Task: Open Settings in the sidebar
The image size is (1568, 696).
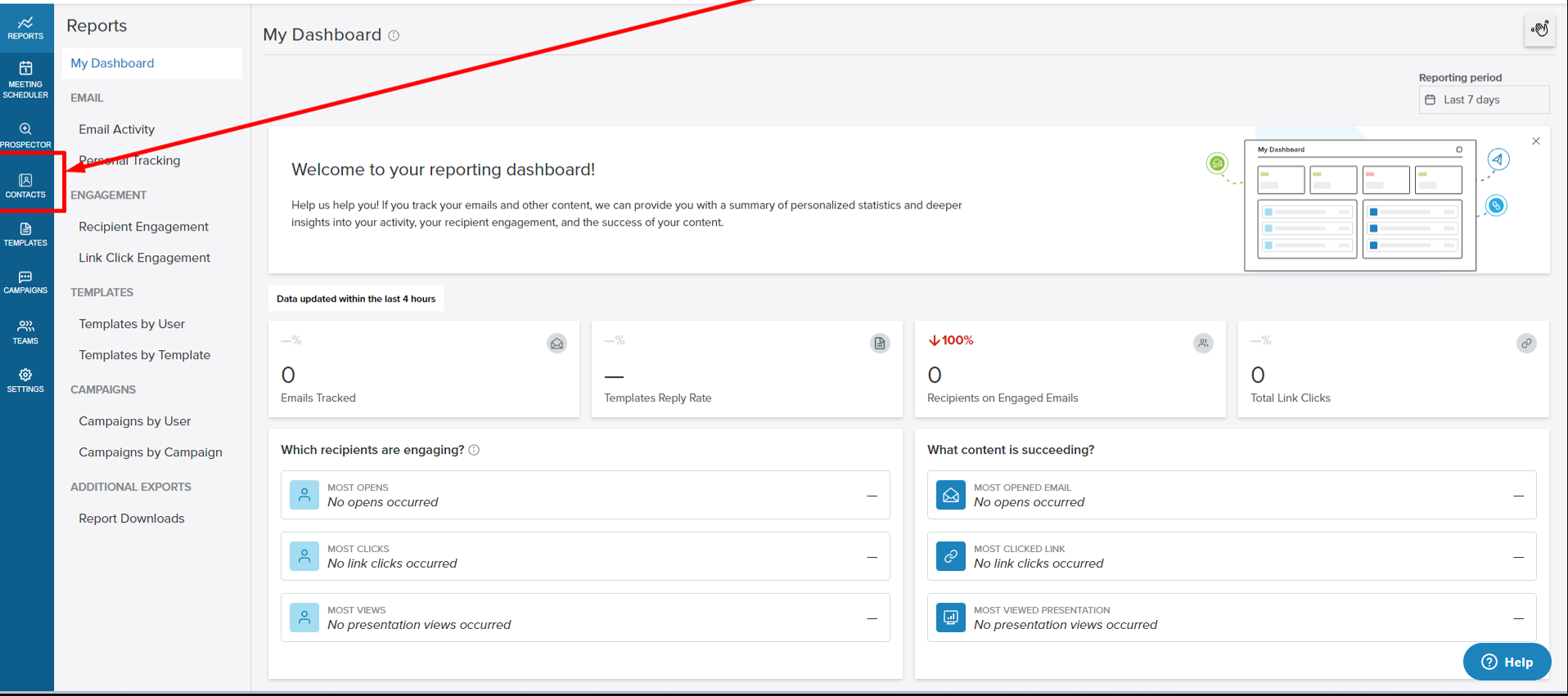Action: point(25,380)
